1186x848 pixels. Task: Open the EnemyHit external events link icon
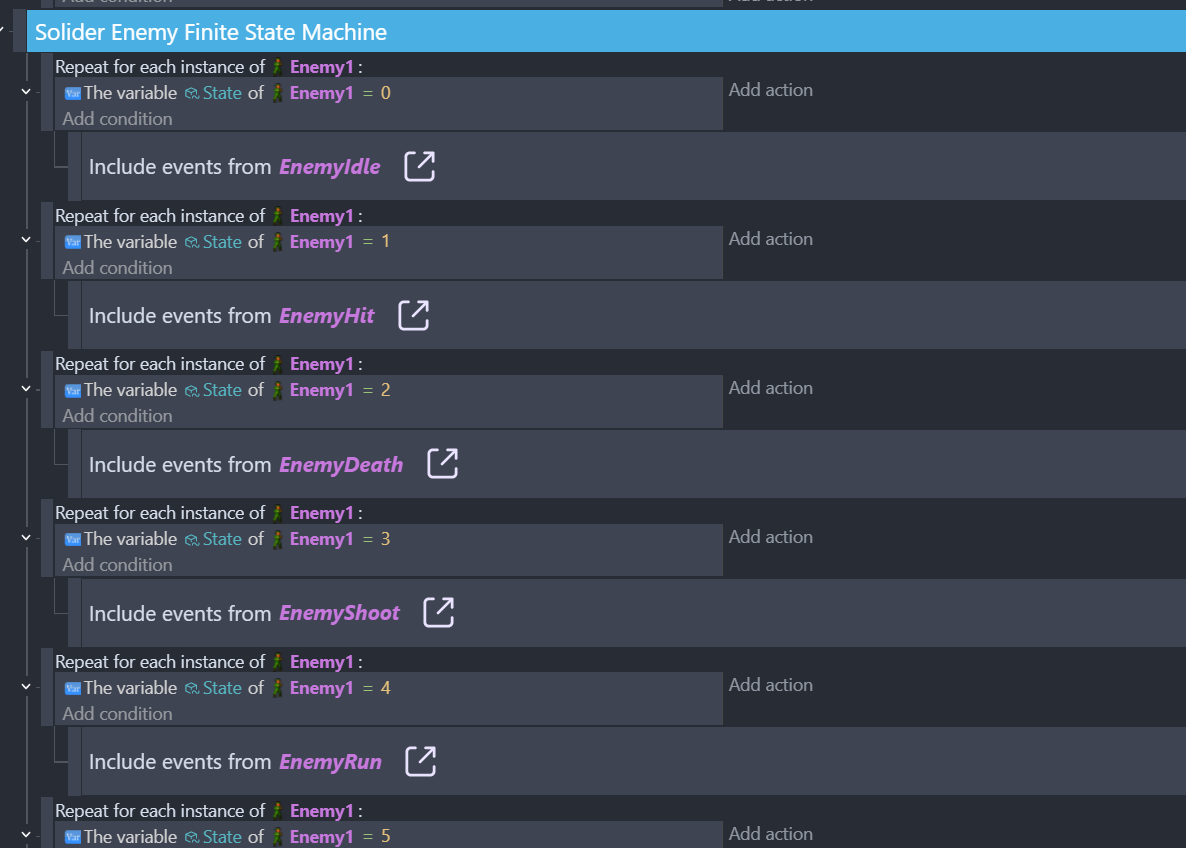(x=413, y=315)
